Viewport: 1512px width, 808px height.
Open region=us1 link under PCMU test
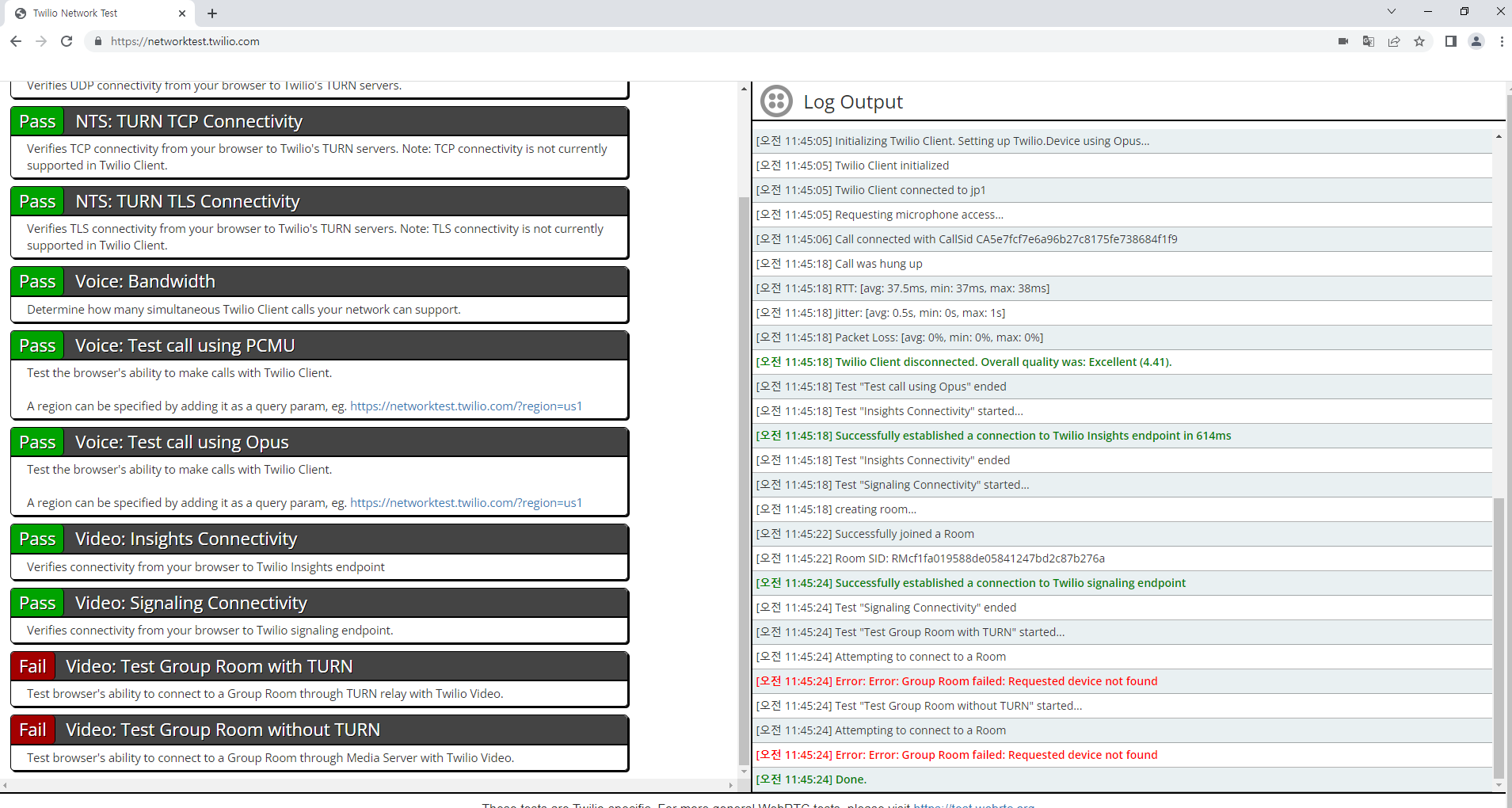(466, 406)
